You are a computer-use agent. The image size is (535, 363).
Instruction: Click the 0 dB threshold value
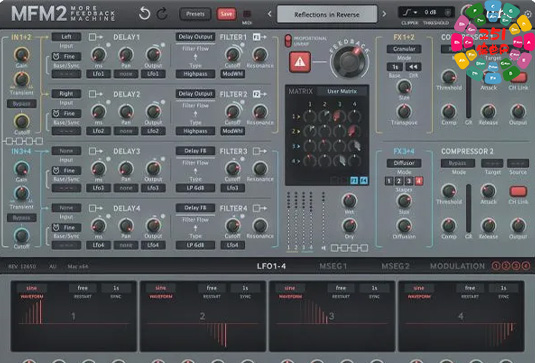tap(430, 12)
